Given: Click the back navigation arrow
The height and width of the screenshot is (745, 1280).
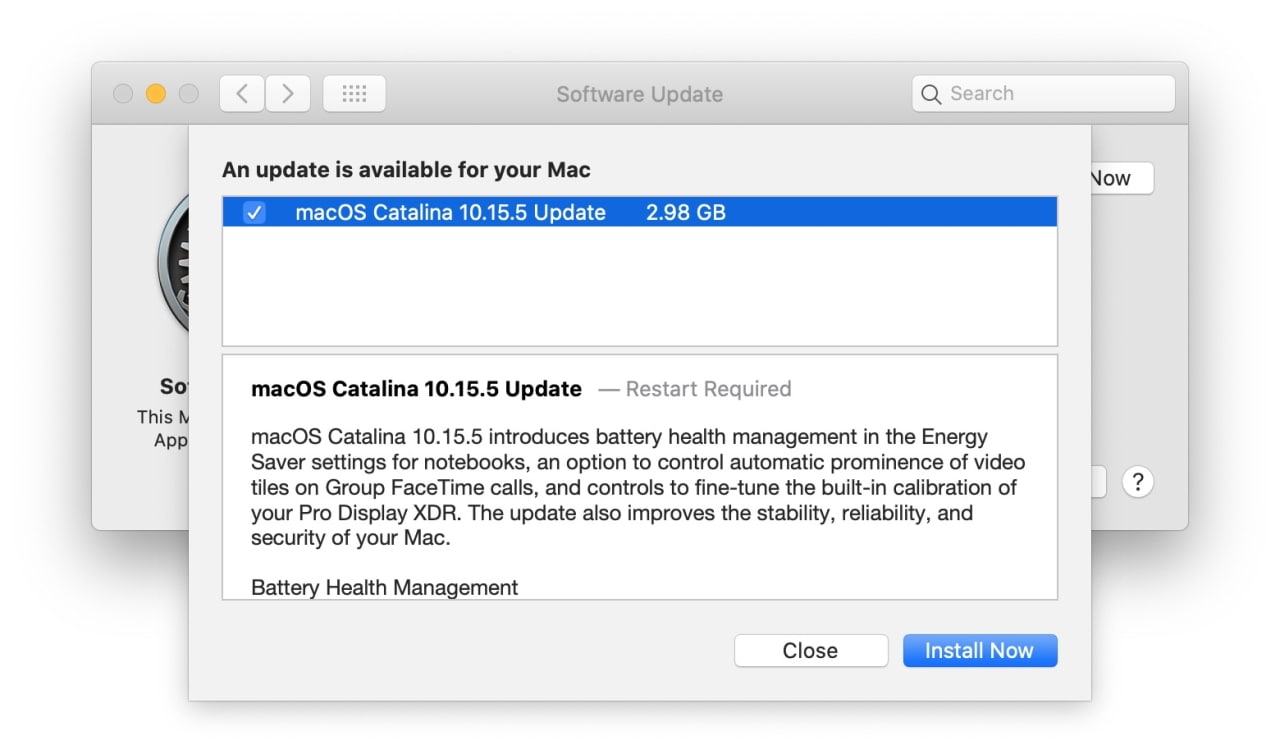Looking at the screenshot, I should (x=241, y=94).
